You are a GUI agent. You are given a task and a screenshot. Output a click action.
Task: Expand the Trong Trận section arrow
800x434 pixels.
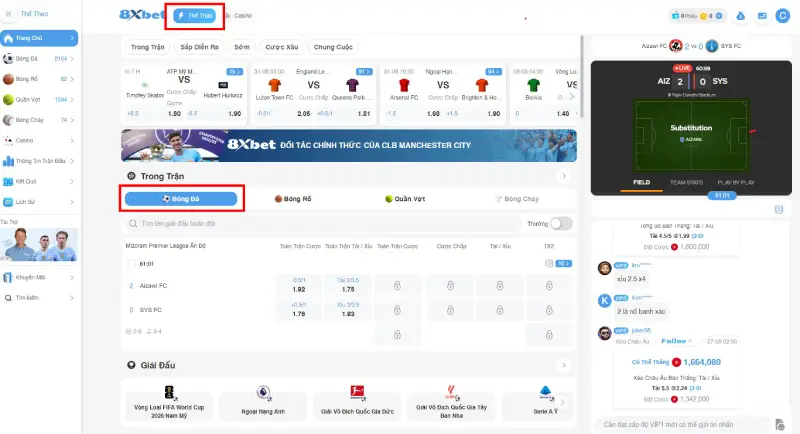pos(564,176)
